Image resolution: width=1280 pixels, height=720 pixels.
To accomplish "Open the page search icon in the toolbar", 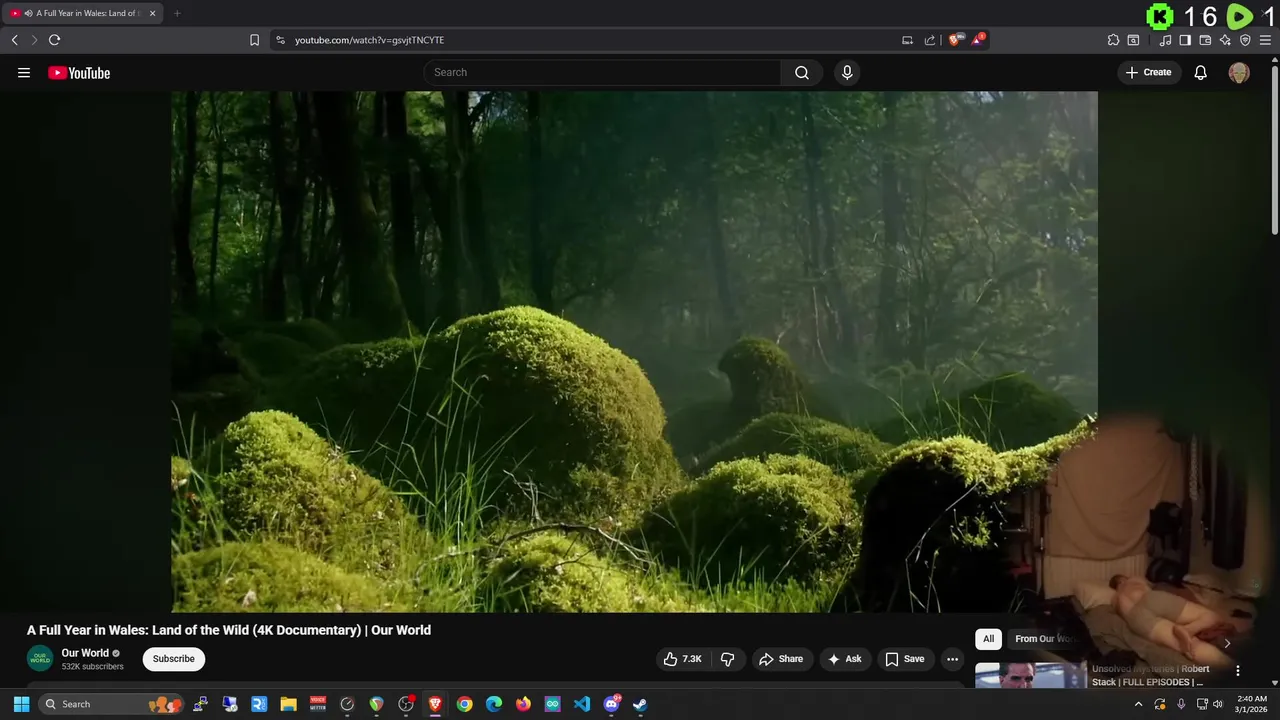I will click(x=1133, y=40).
